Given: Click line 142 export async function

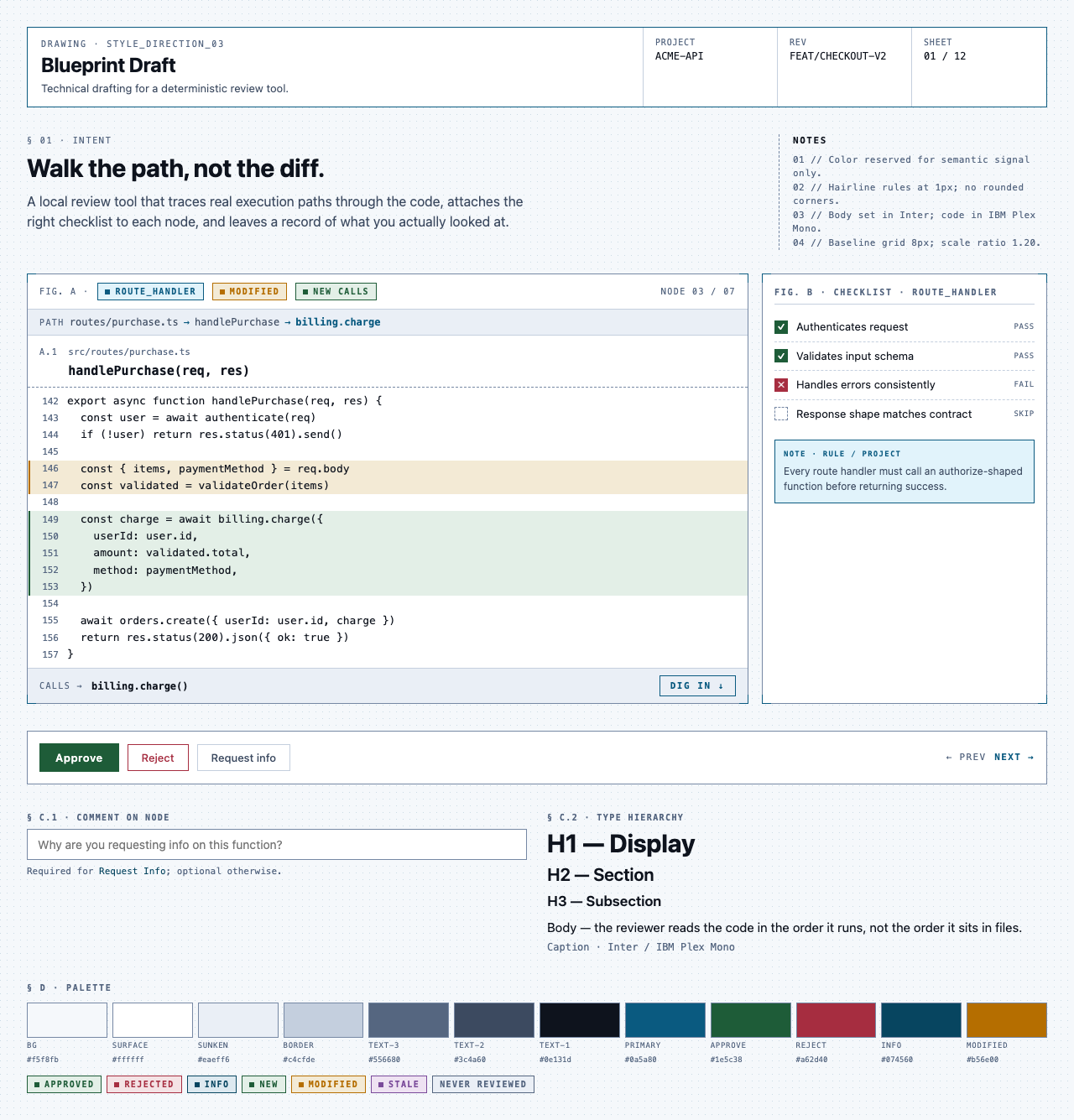Looking at the screenshot, I should 388,401.
